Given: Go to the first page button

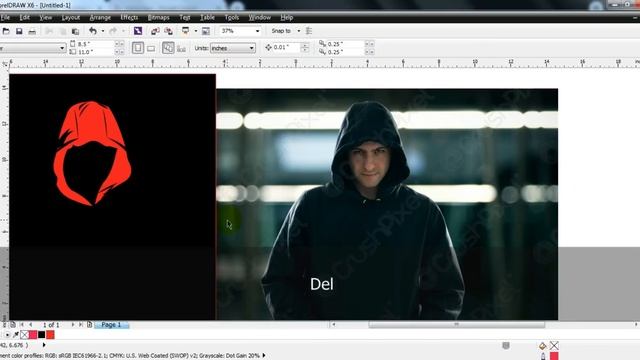Looking at the screenshot, I should coord(22,325).
